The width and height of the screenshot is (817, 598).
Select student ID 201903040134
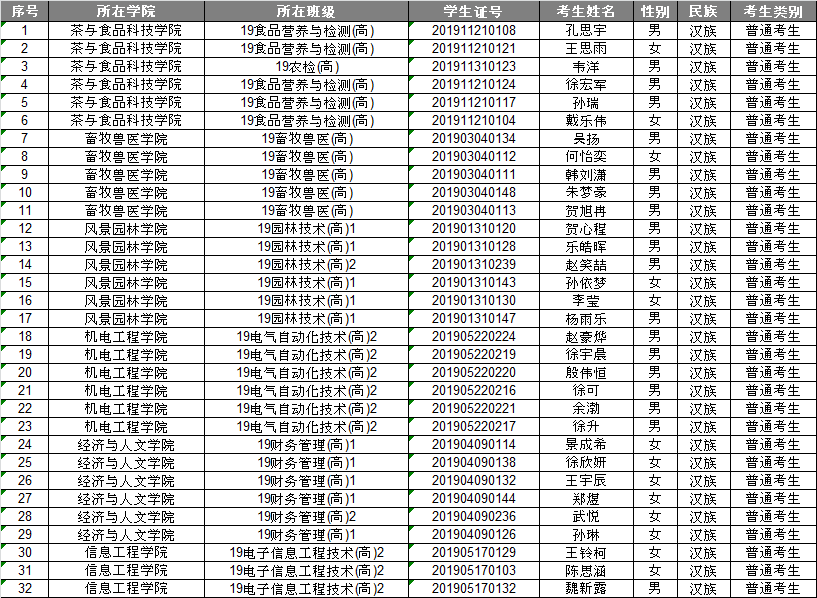[473, 138]
